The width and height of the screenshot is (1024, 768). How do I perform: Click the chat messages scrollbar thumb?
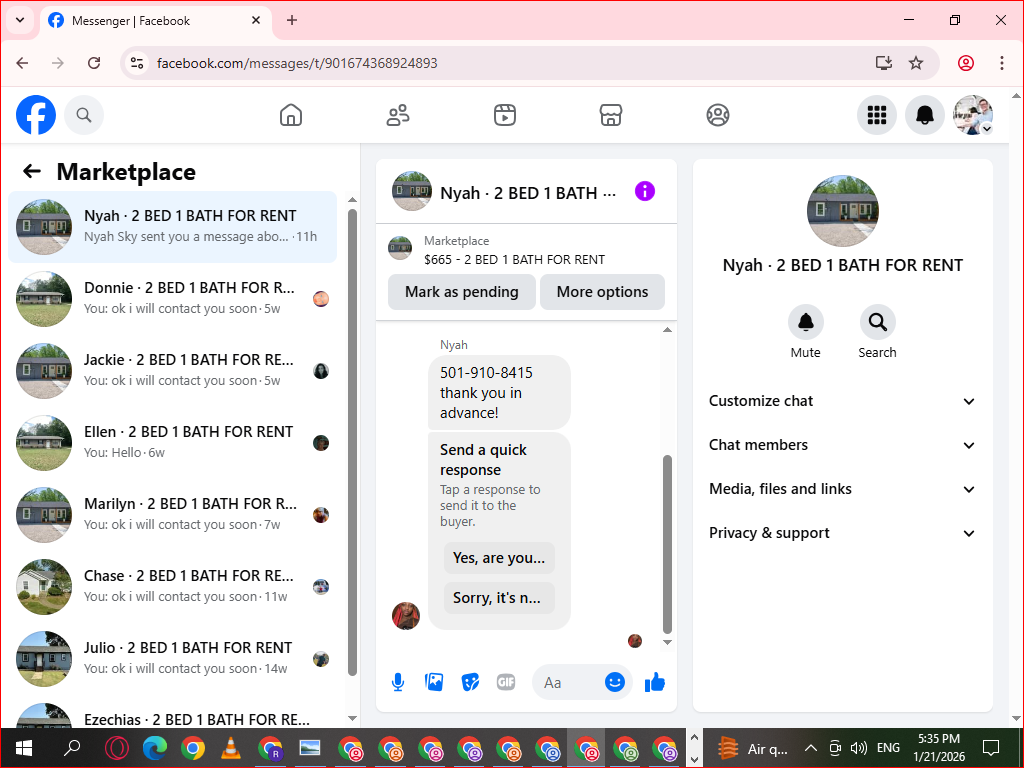coord(667,544)
